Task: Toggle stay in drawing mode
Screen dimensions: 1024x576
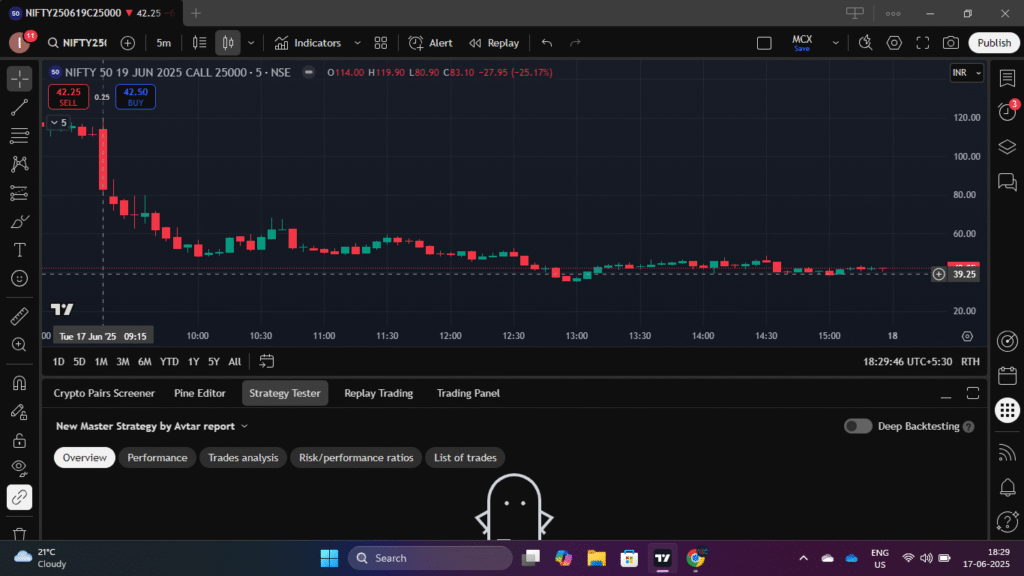Action: coord(20,411)
